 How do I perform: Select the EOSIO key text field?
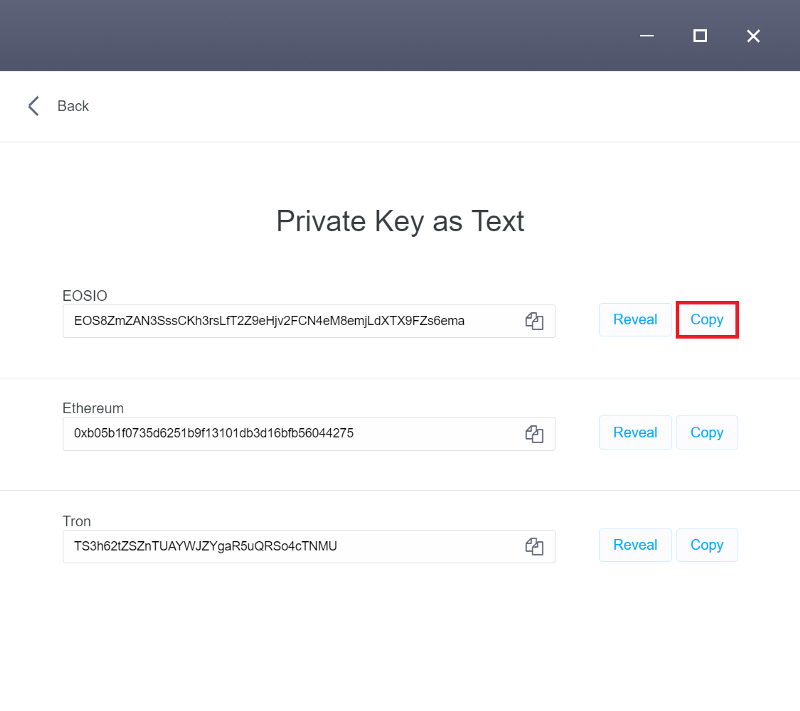309,321
